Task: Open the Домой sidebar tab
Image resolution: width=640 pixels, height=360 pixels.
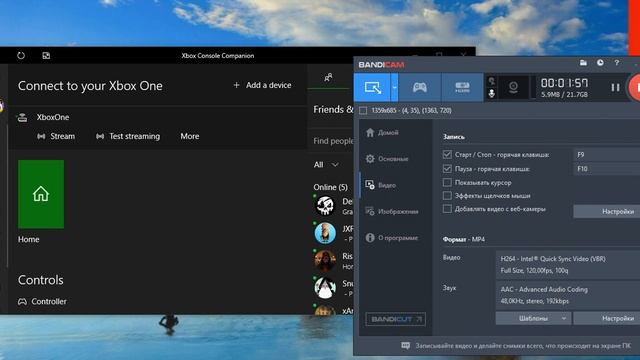Action: (382, 133)
